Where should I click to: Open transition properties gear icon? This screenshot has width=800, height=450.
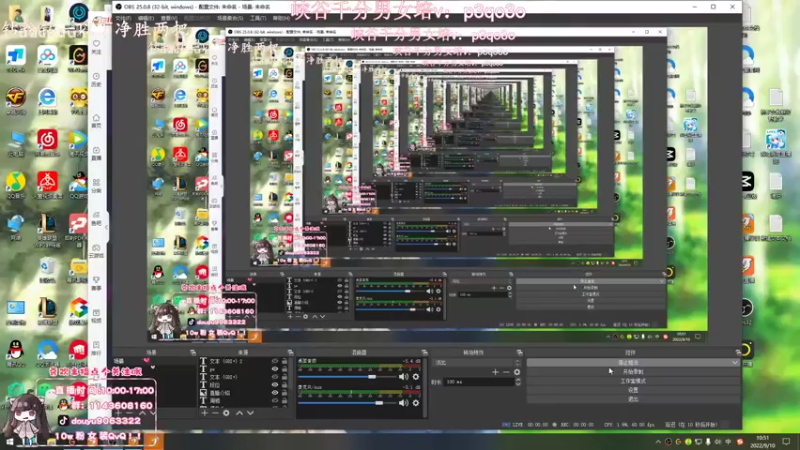click(x=517, y=372)
